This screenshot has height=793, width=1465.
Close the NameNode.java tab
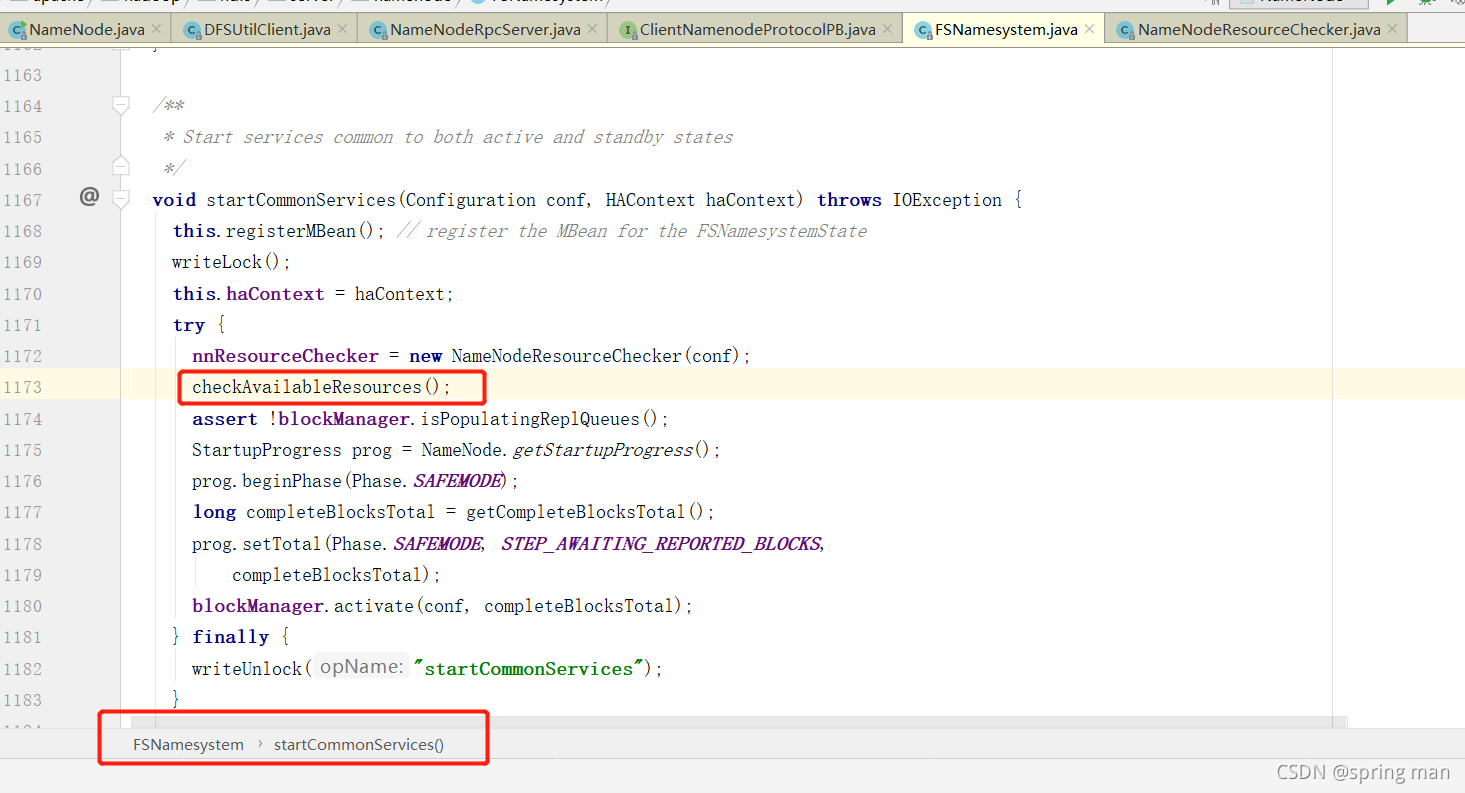point(156,30)
